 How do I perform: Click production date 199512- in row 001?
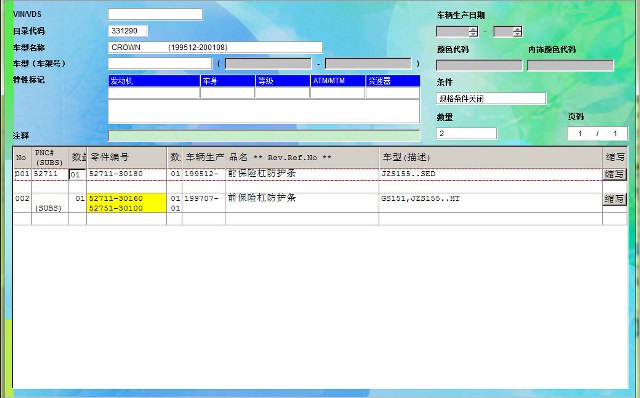(201, 173)
